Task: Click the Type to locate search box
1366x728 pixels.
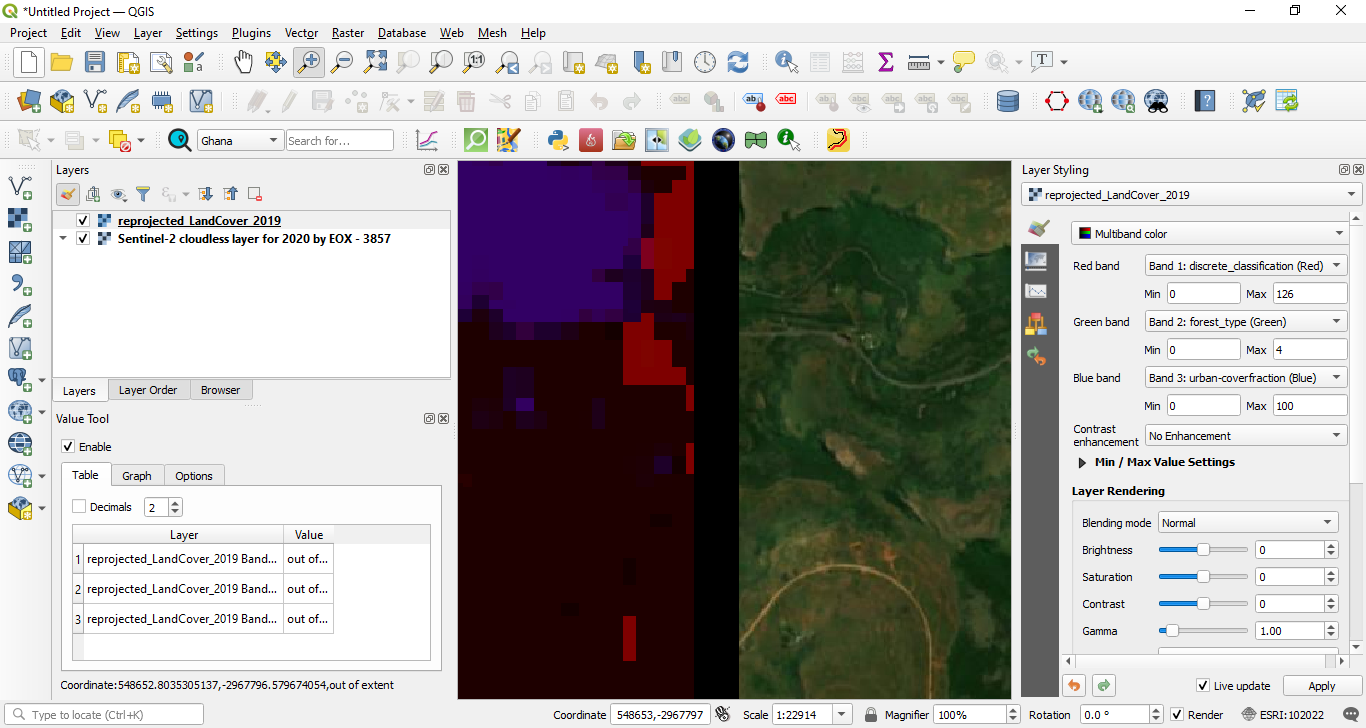Action: [103, 715]
